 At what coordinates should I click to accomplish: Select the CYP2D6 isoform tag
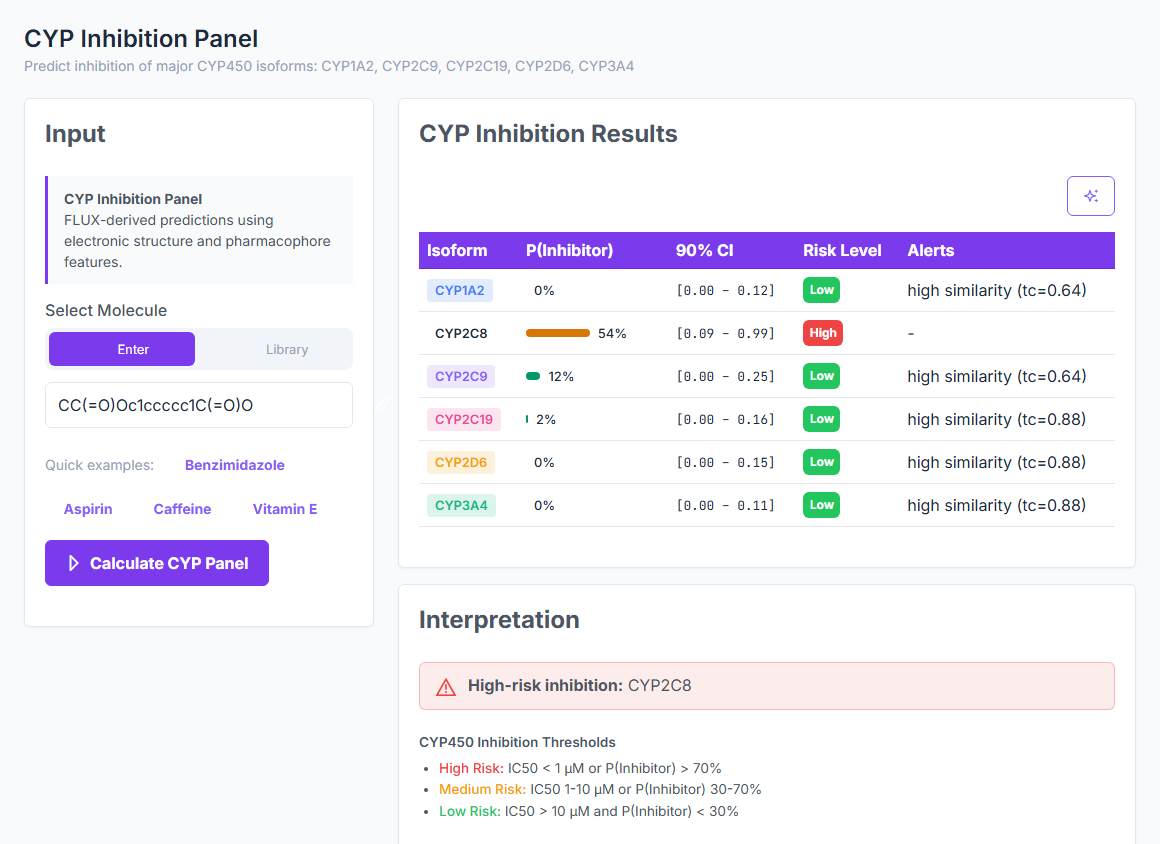pos(461,462)
